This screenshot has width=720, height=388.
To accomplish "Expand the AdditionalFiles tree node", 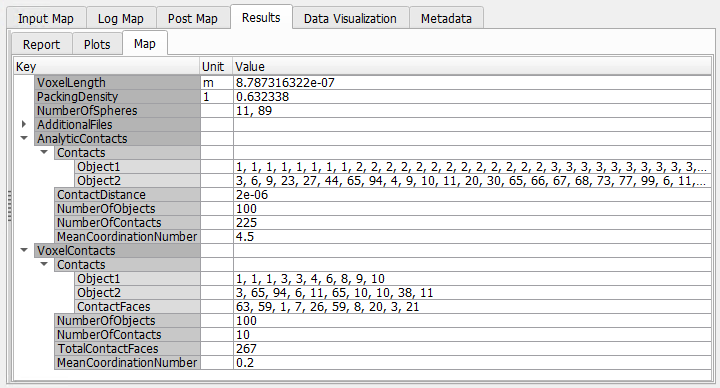I will click(24, 124).
